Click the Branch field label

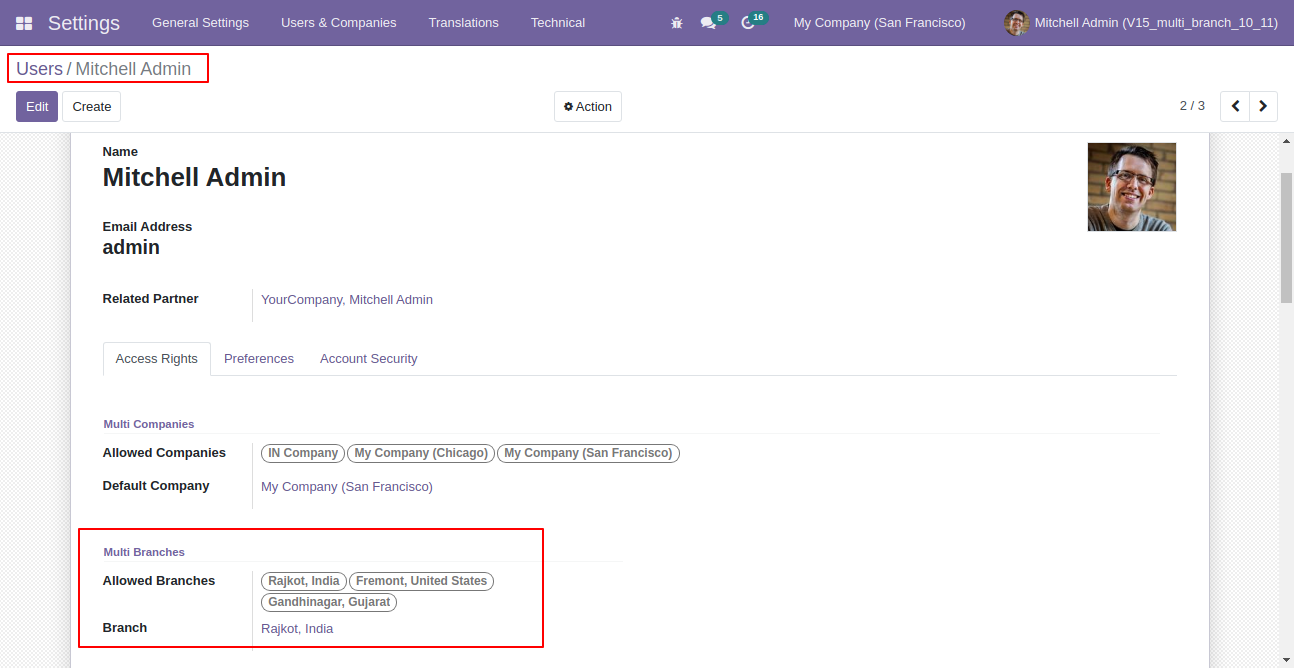[x=125, y=628]
